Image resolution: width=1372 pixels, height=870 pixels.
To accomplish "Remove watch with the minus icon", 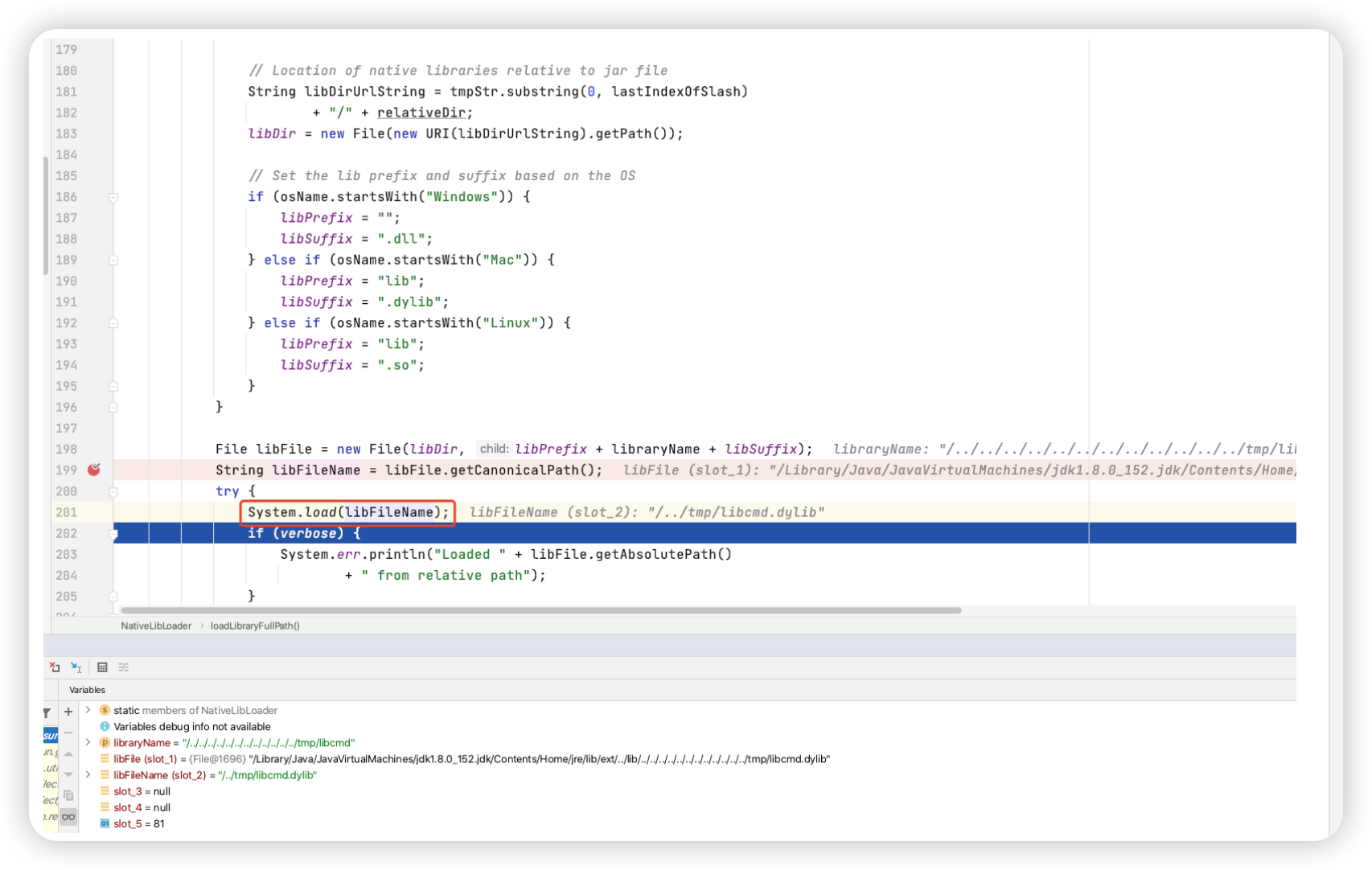I will (x=68, y=733).
